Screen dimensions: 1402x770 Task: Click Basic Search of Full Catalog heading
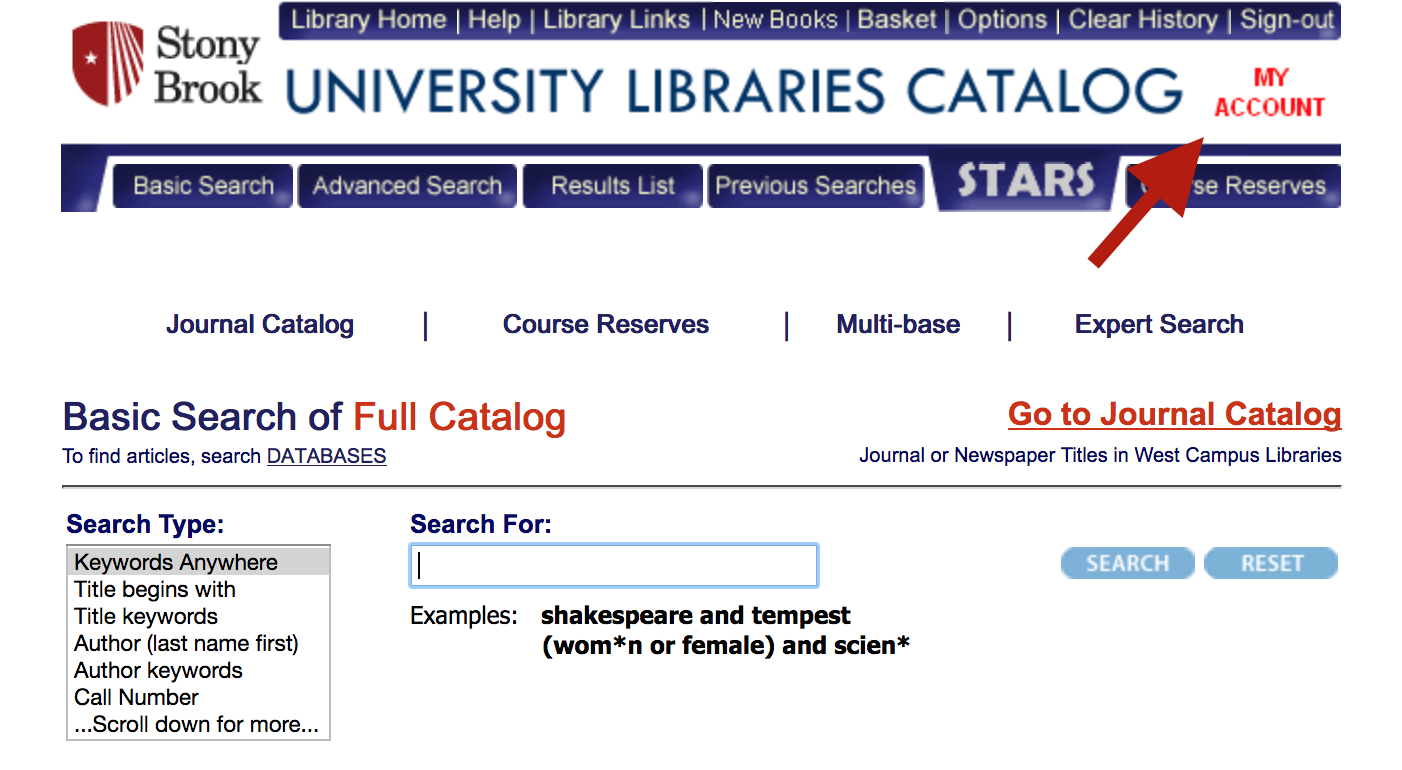click(x=314, y=417)
